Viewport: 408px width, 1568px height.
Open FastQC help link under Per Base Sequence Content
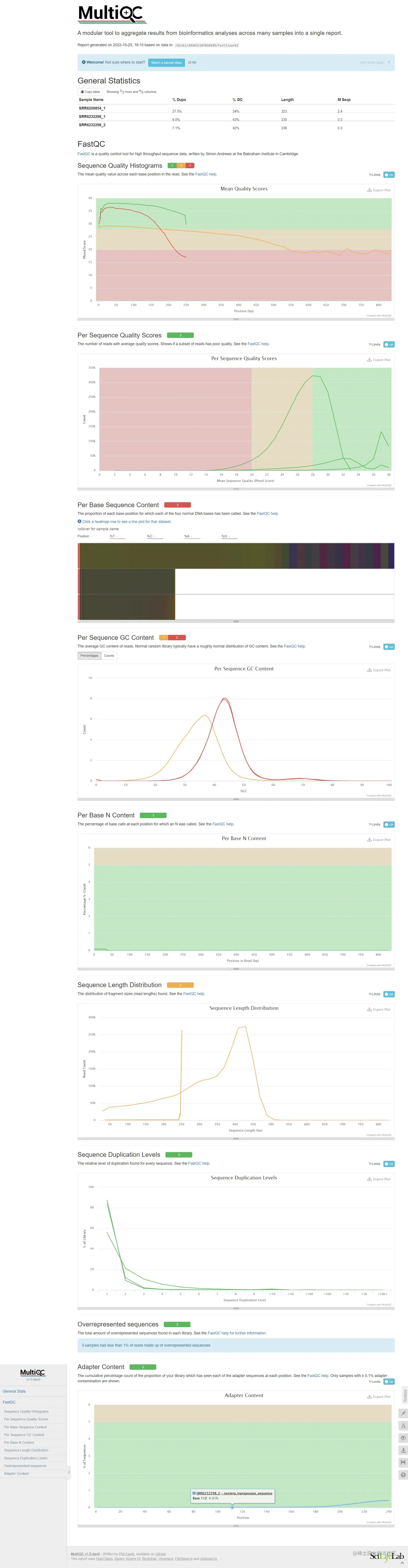[x=267, y=514]
